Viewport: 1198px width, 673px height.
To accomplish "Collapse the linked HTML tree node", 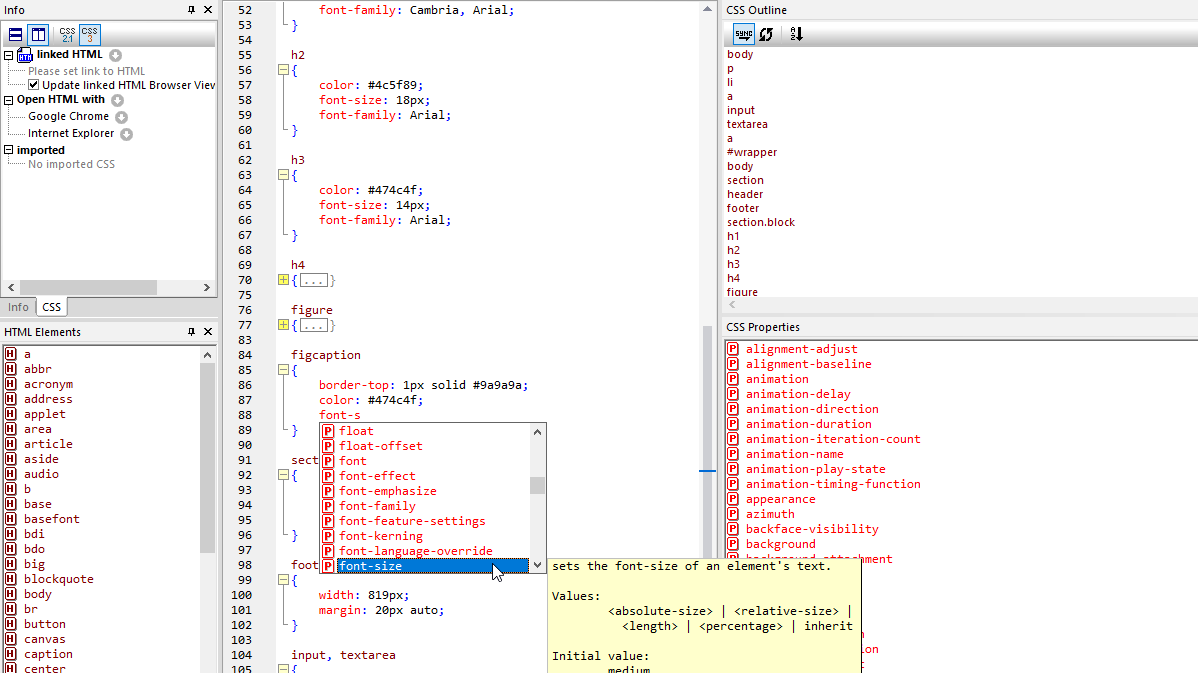I will pos(8,55).
